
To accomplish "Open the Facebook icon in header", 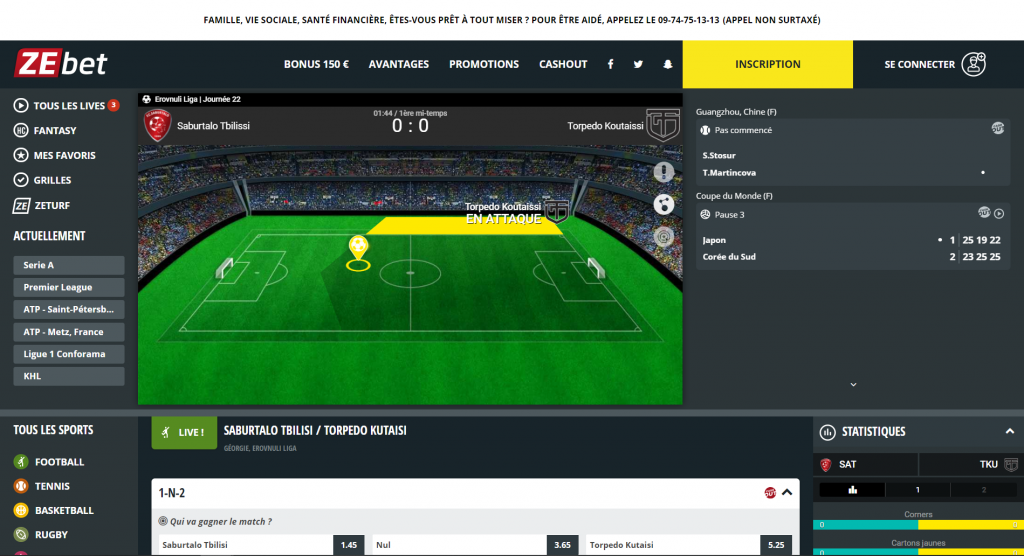I will click(611, 64).
